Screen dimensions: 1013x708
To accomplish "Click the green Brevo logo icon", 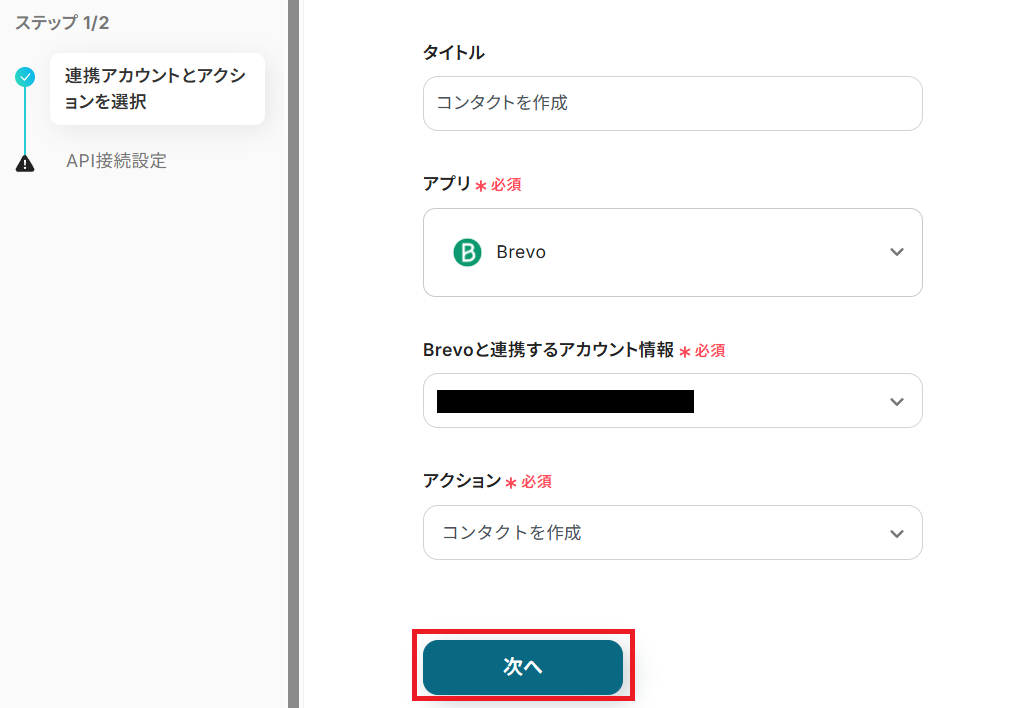I will (467, 252).
